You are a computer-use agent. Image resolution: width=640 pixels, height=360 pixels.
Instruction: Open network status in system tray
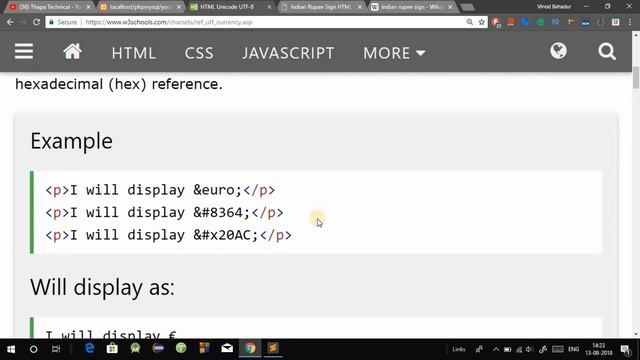pos(519,349)
